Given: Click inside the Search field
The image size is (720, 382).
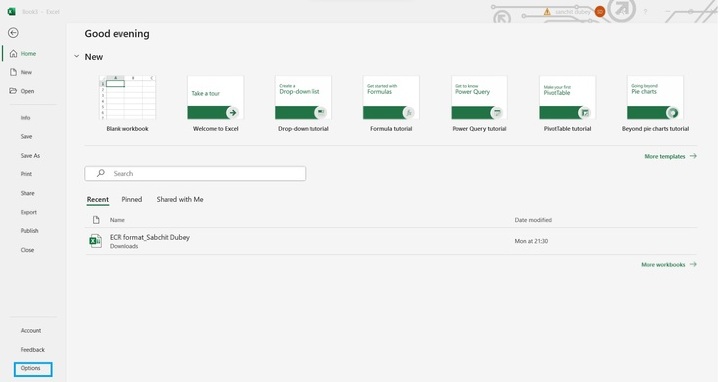Looking at the screenshot, I should click(x=195, y=174).
